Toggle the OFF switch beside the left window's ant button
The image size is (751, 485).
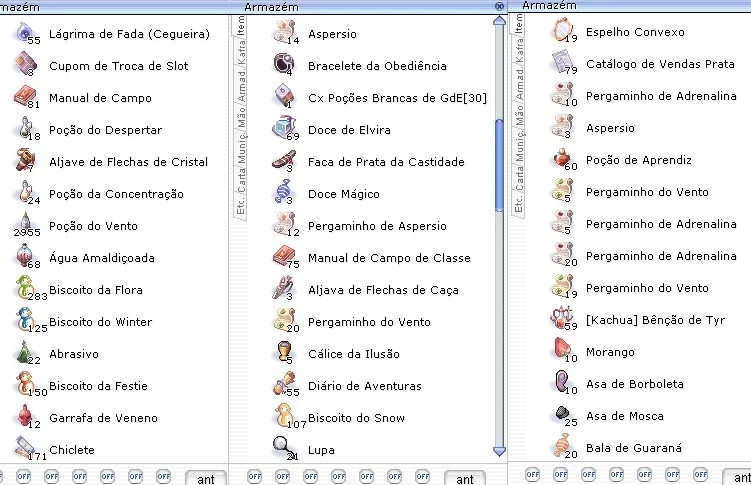coord(163,476)
